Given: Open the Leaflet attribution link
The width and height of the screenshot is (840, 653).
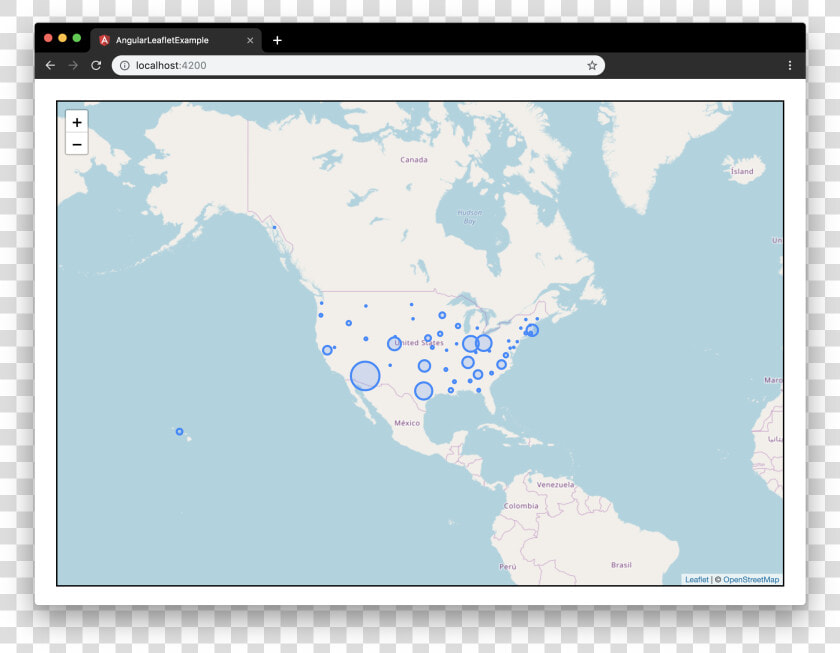Looking at the screenshot, I should (x=696, y=580).
